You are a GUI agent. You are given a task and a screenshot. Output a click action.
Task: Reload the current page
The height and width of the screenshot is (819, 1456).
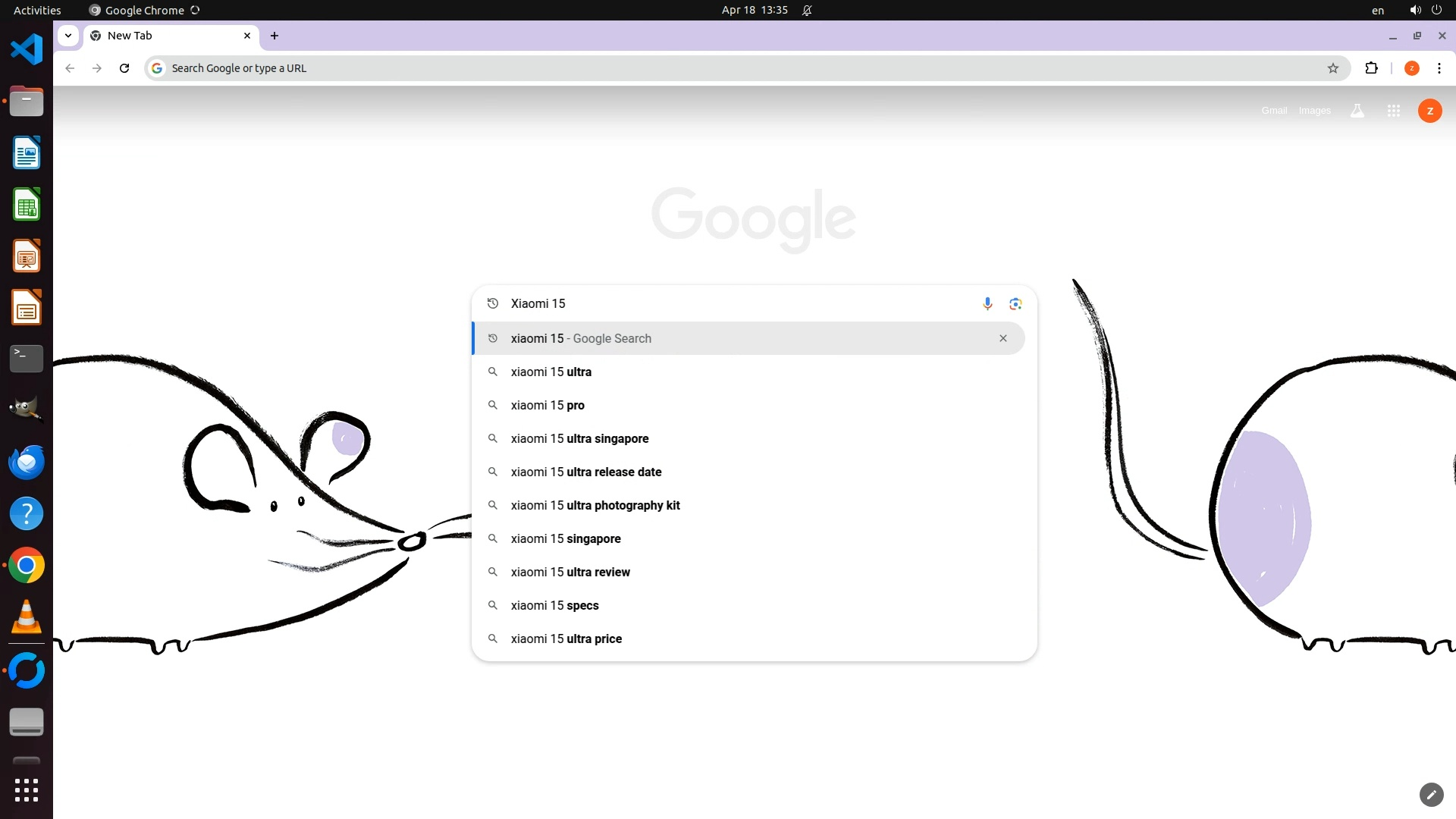(x=124, y=68)
